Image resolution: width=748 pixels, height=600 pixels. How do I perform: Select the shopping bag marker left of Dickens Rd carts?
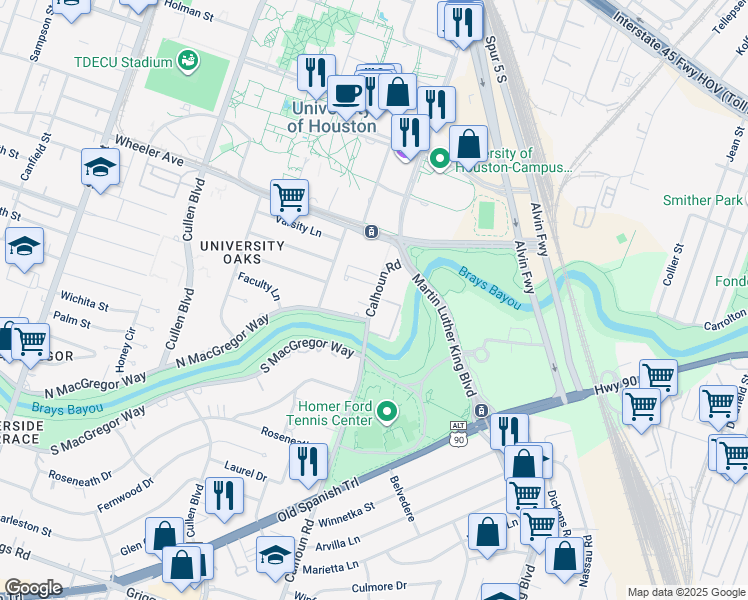pos(487,532)
